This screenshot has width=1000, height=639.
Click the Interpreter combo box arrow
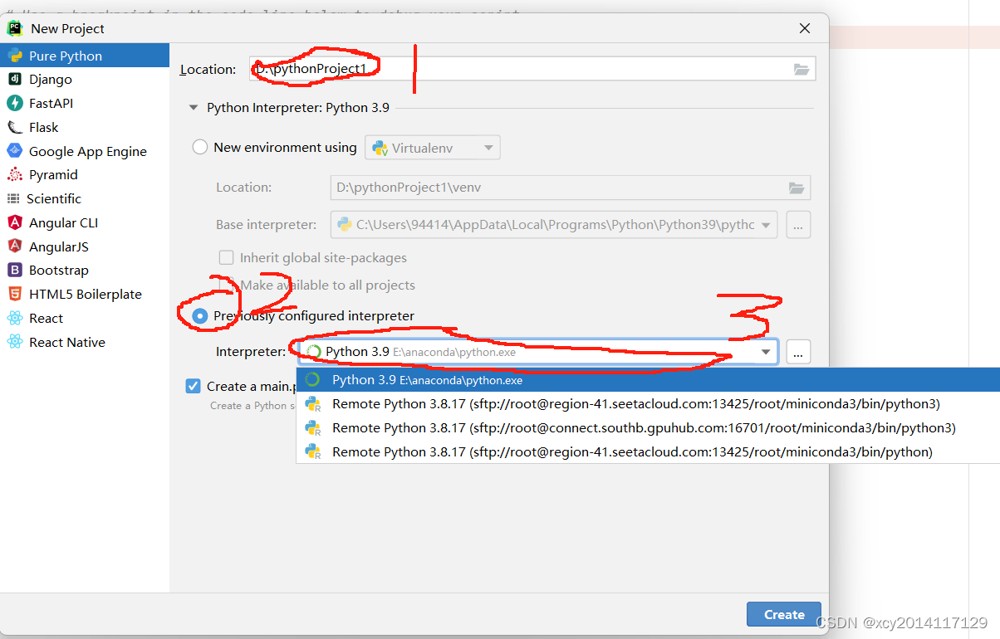coord(765,352)
